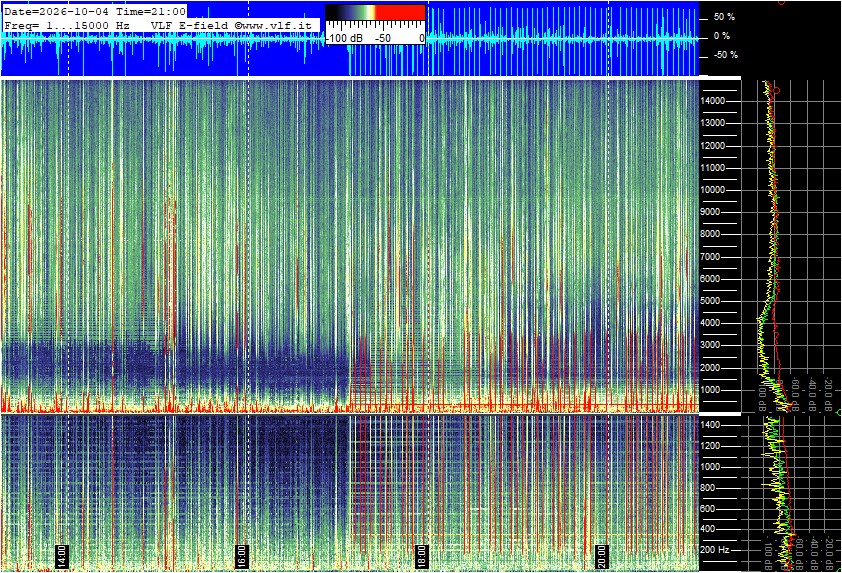
Task: Select the 11000 frequency axis label
Action: pos(713,168)
